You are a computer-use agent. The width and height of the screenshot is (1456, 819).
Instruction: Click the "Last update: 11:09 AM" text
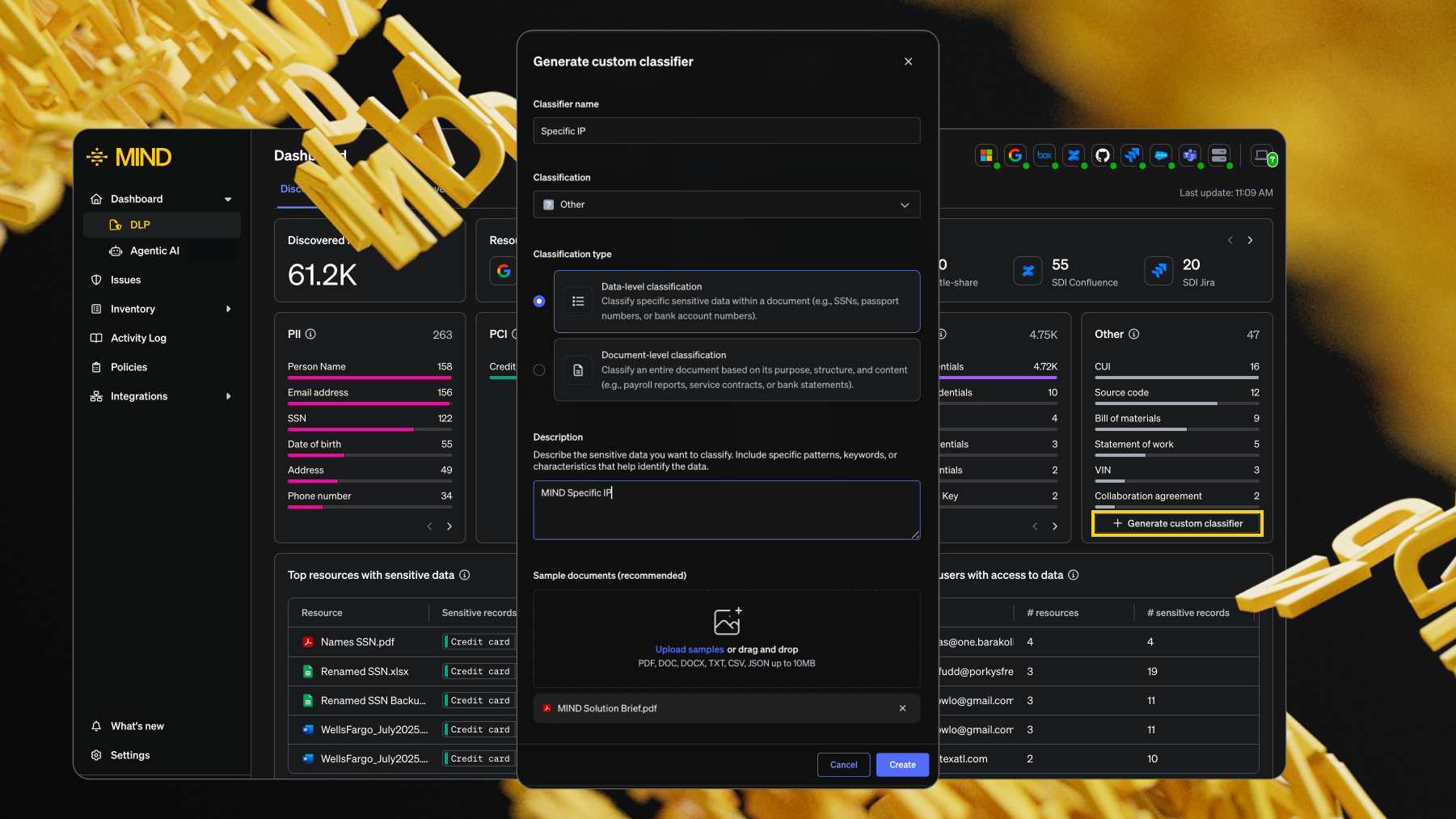[x=1226, y=192]
